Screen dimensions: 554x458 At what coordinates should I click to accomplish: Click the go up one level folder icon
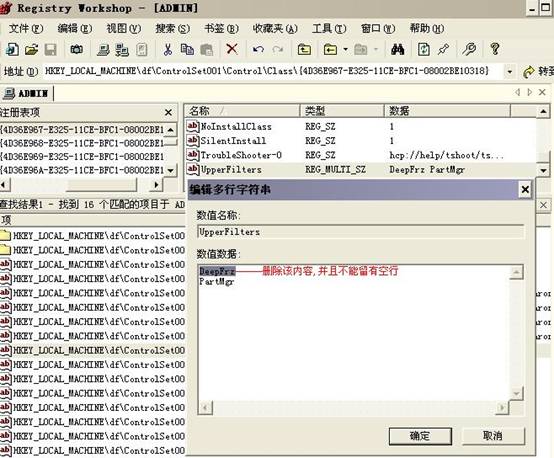click(304, 49)
